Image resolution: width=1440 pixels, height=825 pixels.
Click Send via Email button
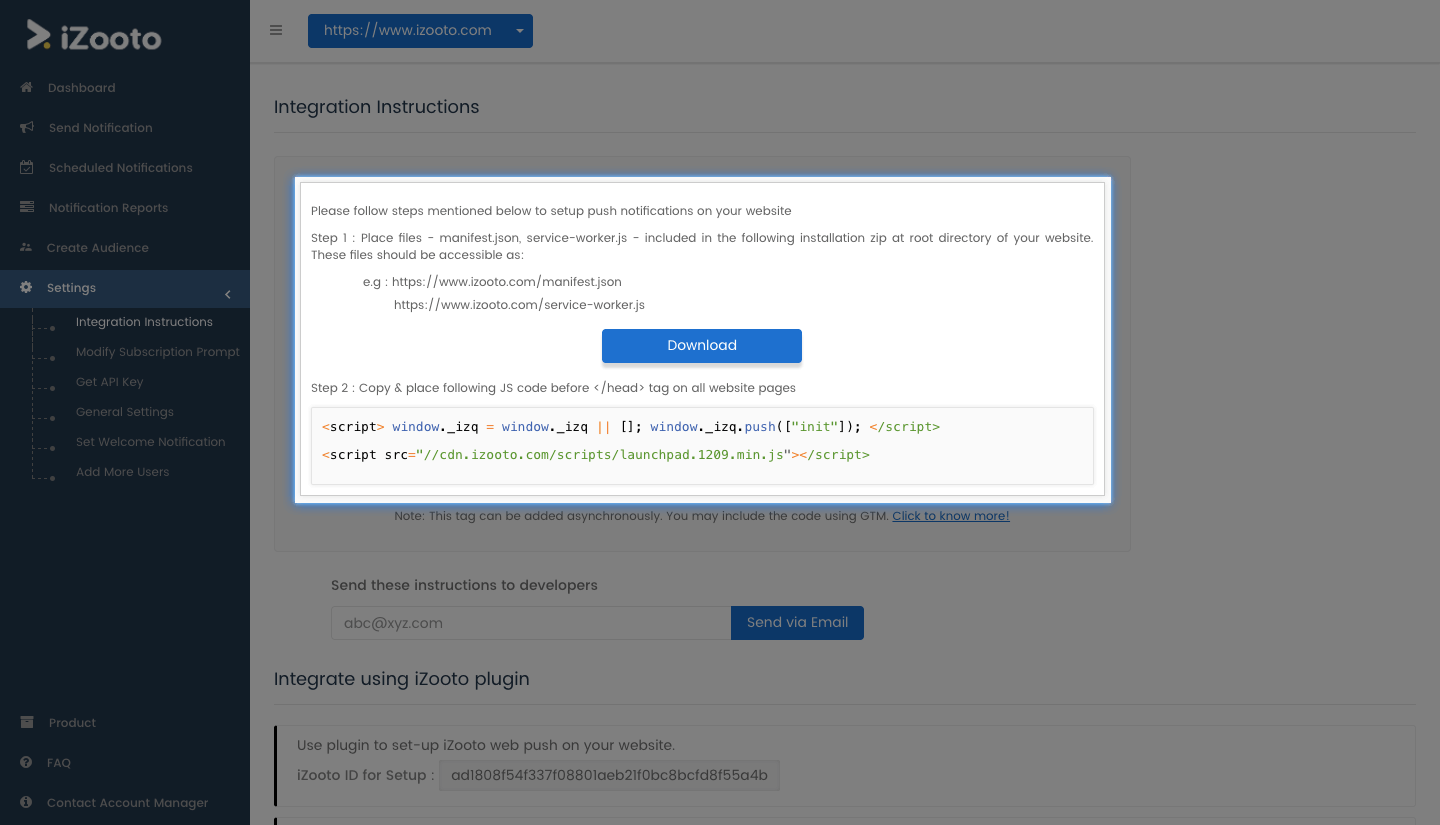797,622
